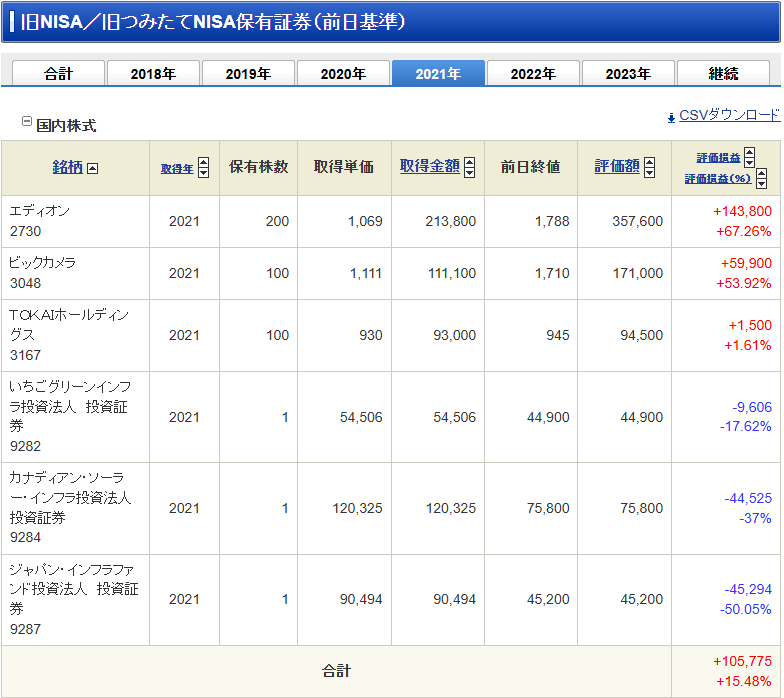
Task: Click TOKAI's 前日終値 value 945
Action: coord(558,335)
